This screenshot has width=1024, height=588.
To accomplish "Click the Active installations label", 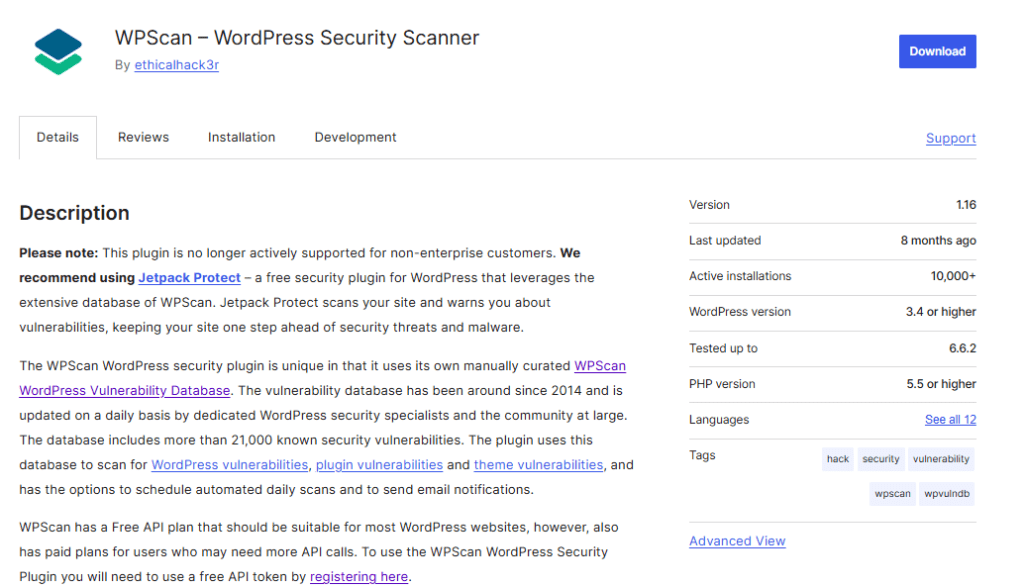I will click(740, 276).
